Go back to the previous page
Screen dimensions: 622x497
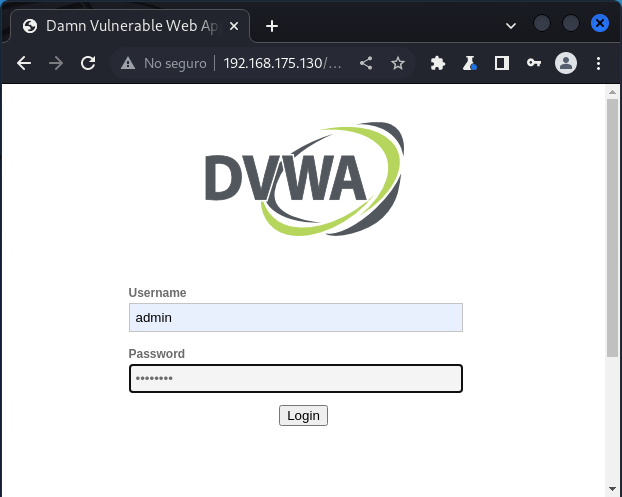(24, 63)
